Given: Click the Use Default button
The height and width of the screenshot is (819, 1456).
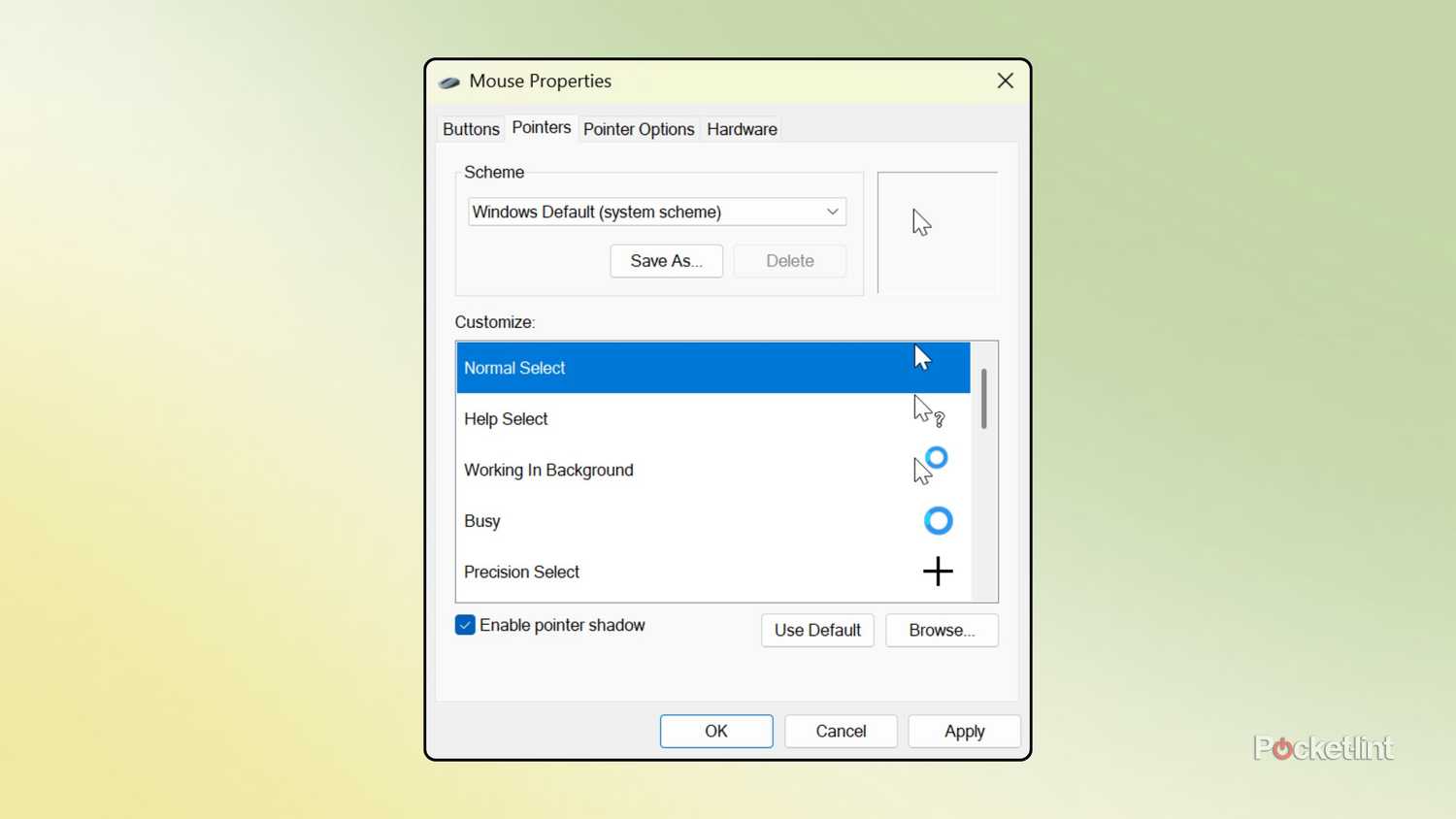Looking at the screenshot, I should tap(817, 631).
